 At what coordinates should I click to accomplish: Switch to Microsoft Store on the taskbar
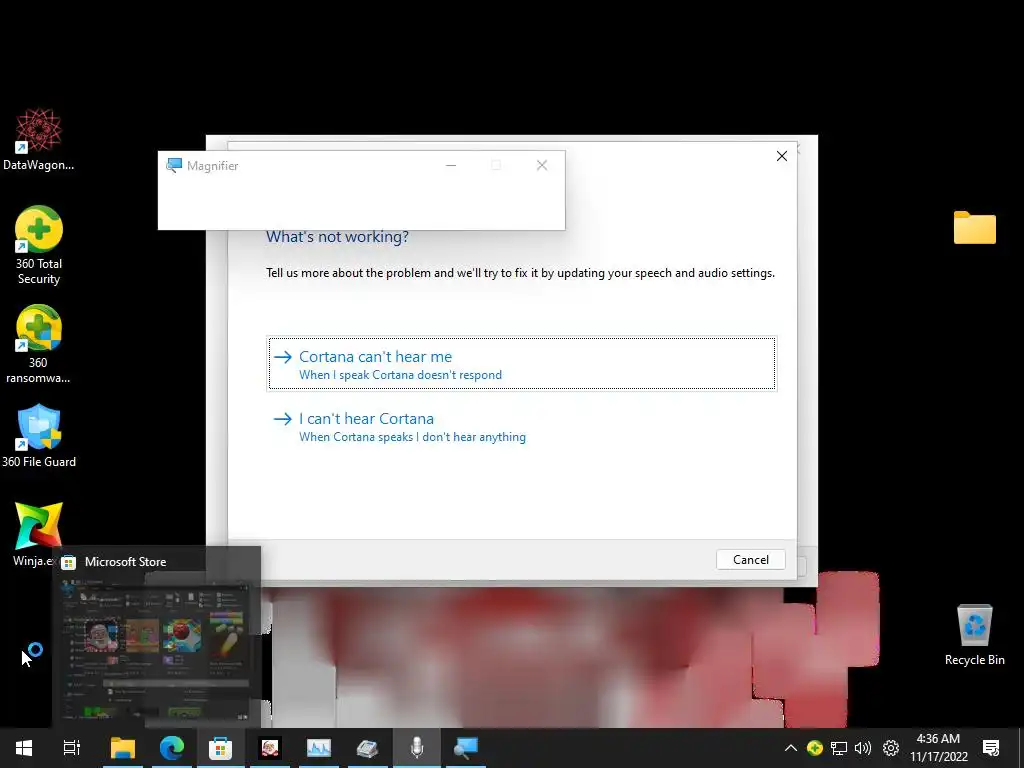click(x=221, y=748)
